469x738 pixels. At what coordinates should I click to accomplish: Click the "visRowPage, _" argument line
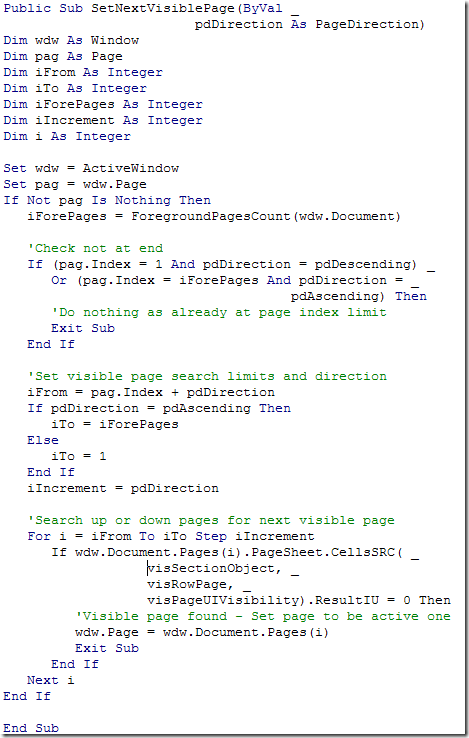click(x=199, y=585)
